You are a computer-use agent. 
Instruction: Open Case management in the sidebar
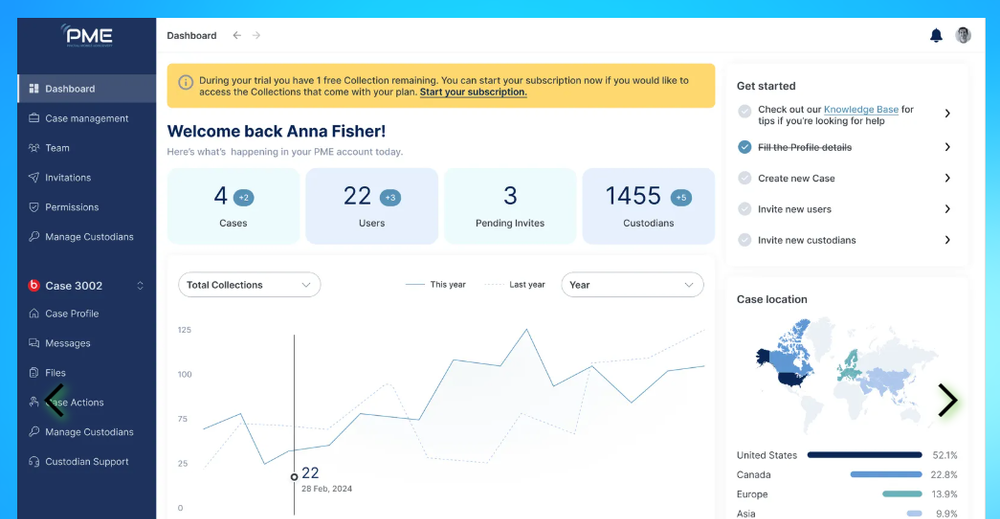click(87, 118)
